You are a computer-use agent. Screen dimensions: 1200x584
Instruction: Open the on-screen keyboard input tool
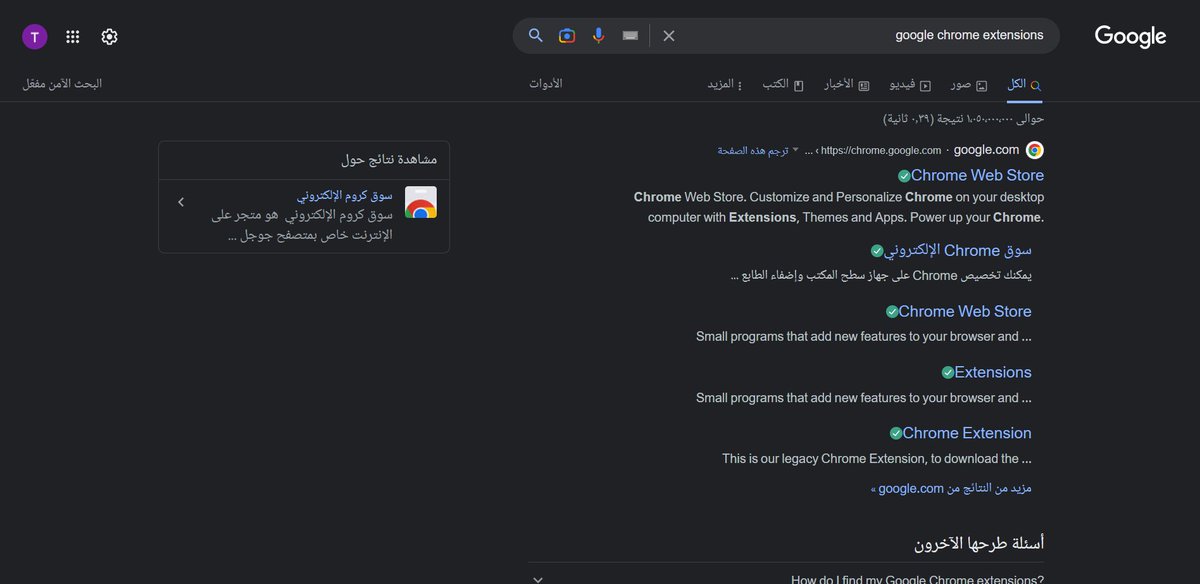tap(630, 35)
